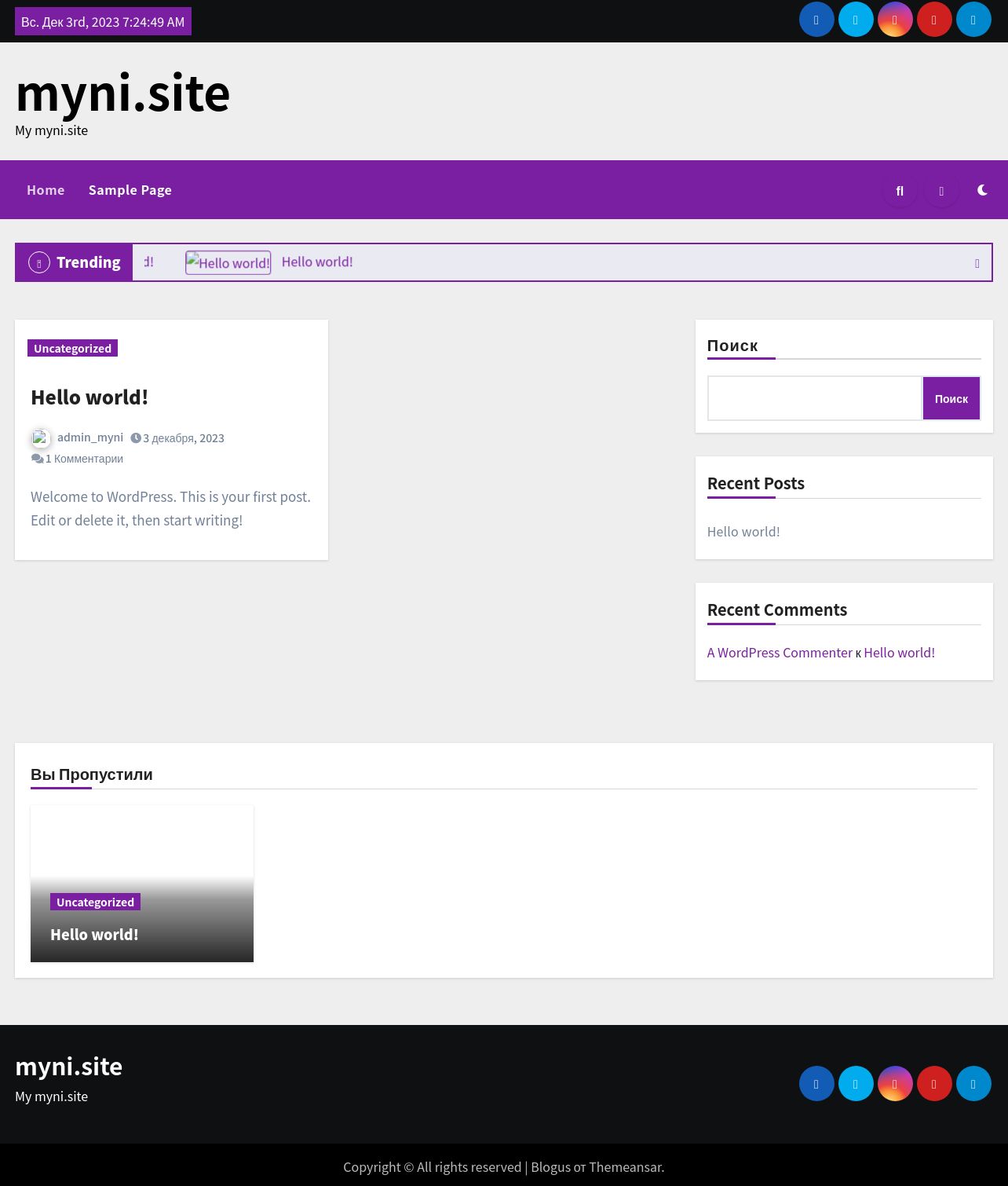
Task: Open the dark-blue Facebook icon in the top bar
Action: pyautogui.click(x=816, y=20)
